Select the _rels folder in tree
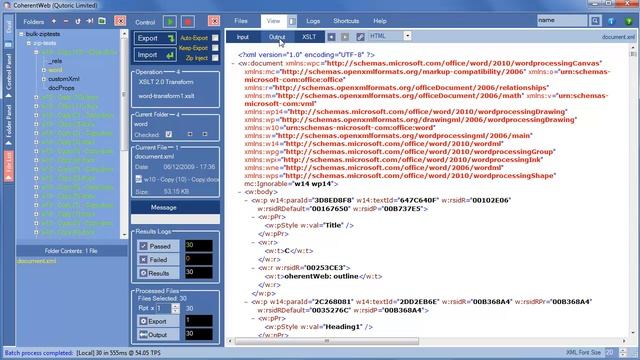 tap(55, 61)
